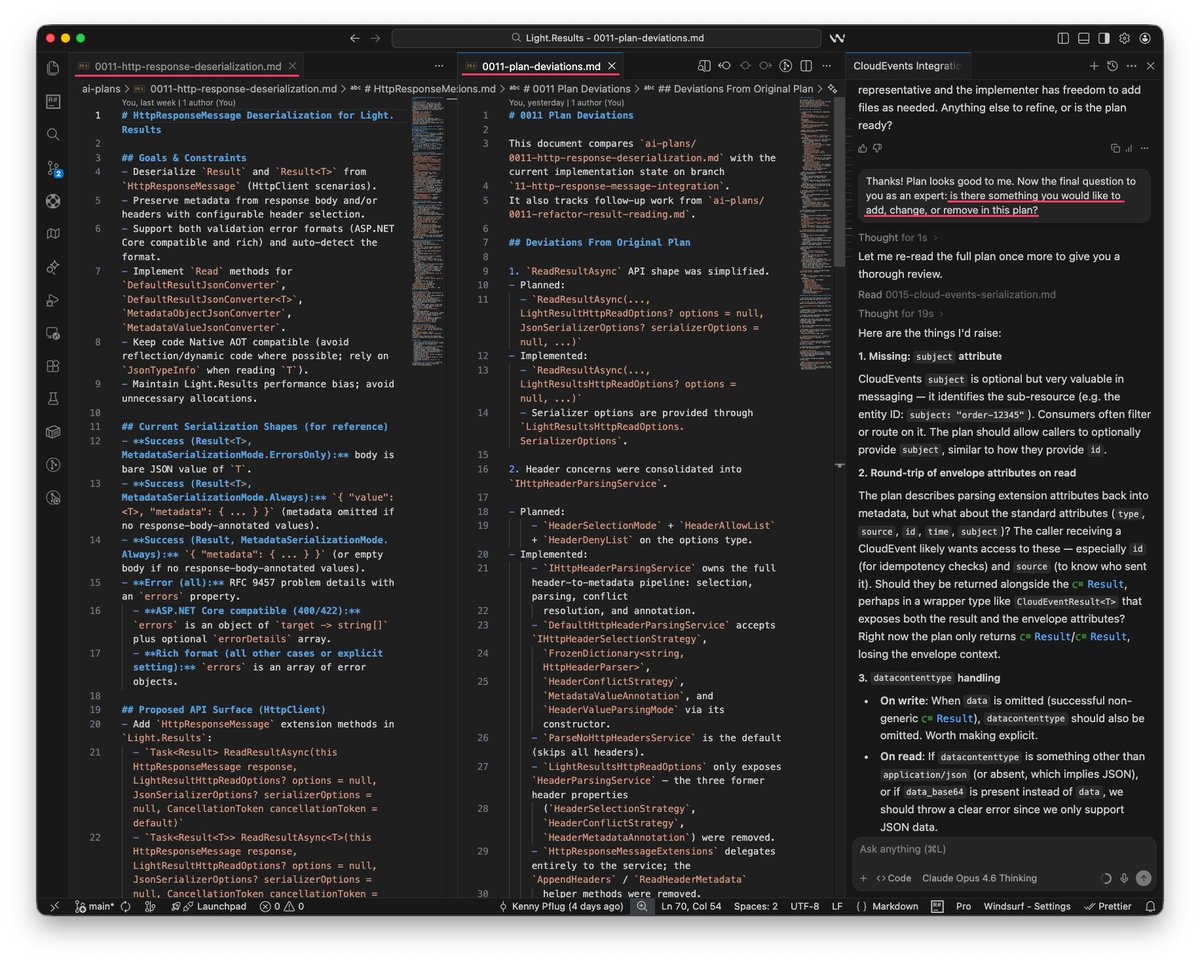Viewport: 1200px width, 964px height.
Task: Go to previous change arrow in editor toolbar
Action: (724, 66)
